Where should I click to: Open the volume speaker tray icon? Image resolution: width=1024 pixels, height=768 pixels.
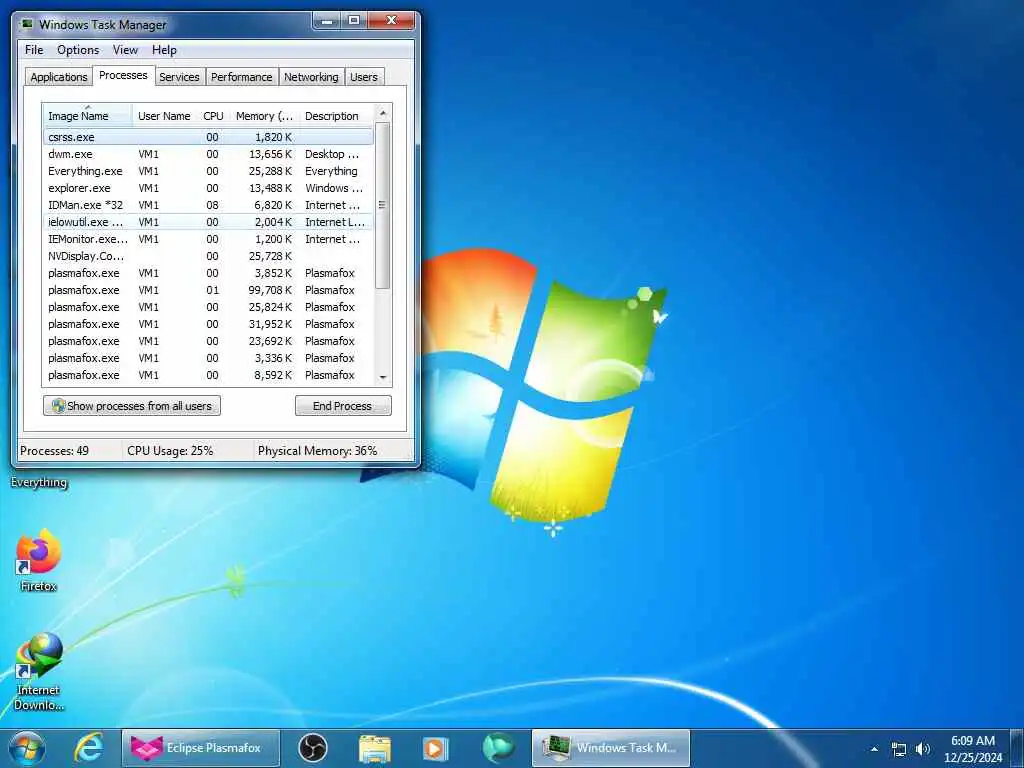(923, 749)
